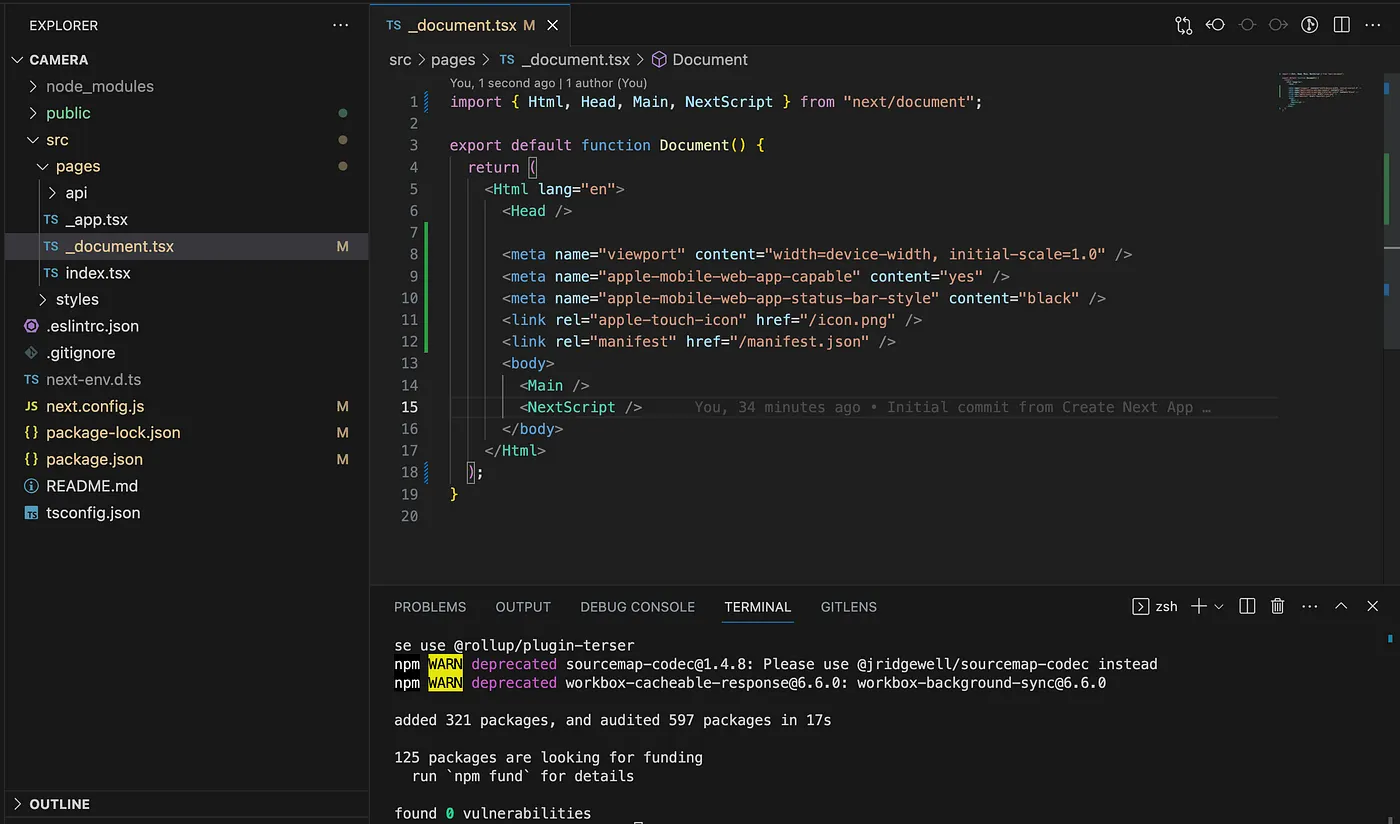Open the GITLENS panel tab
This screenshot has height=824, width=1400.
tap(848, 607)
